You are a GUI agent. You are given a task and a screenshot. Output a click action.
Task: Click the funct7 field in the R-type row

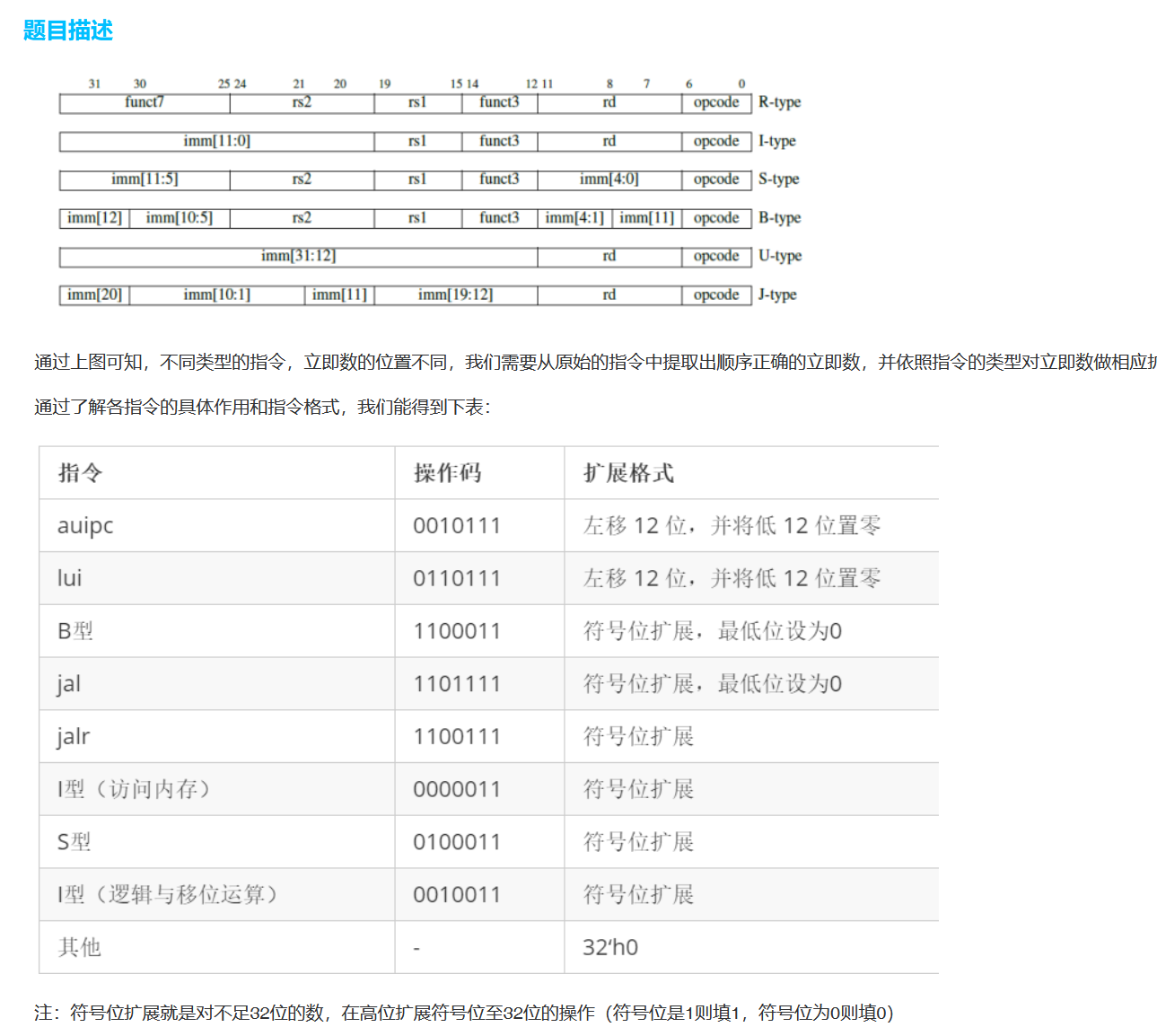pos(145,102)
